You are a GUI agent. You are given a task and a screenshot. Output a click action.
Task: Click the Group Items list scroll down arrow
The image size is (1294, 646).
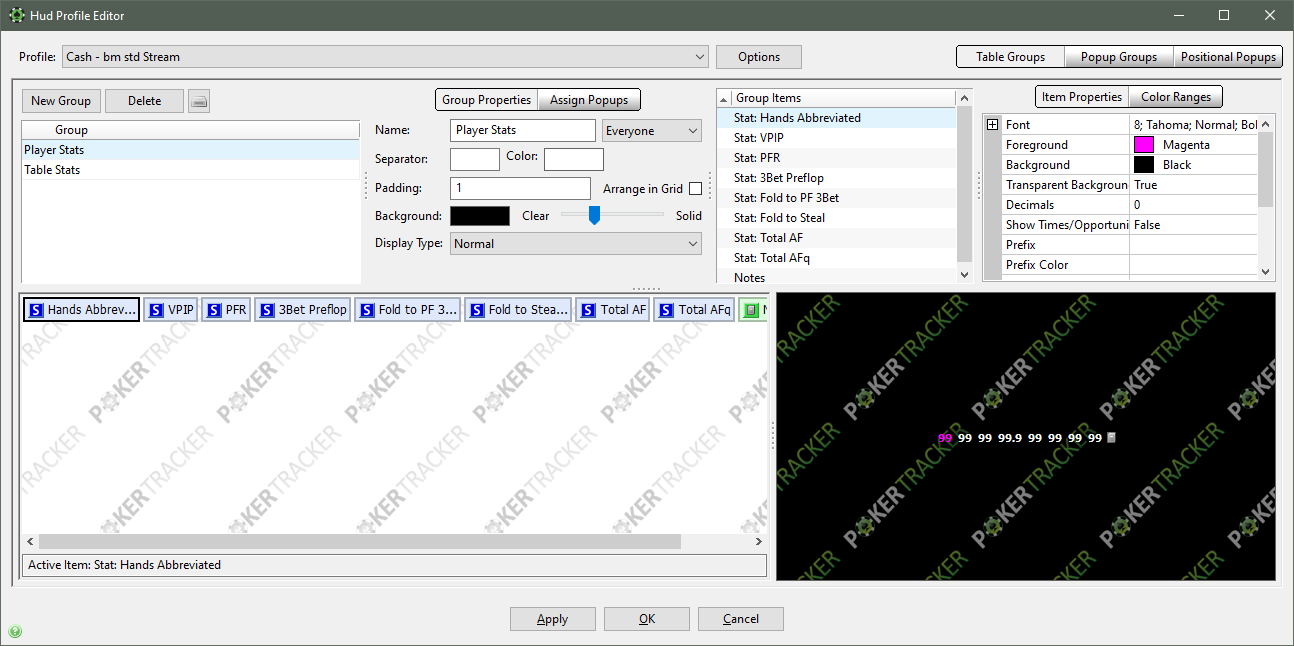965,274
